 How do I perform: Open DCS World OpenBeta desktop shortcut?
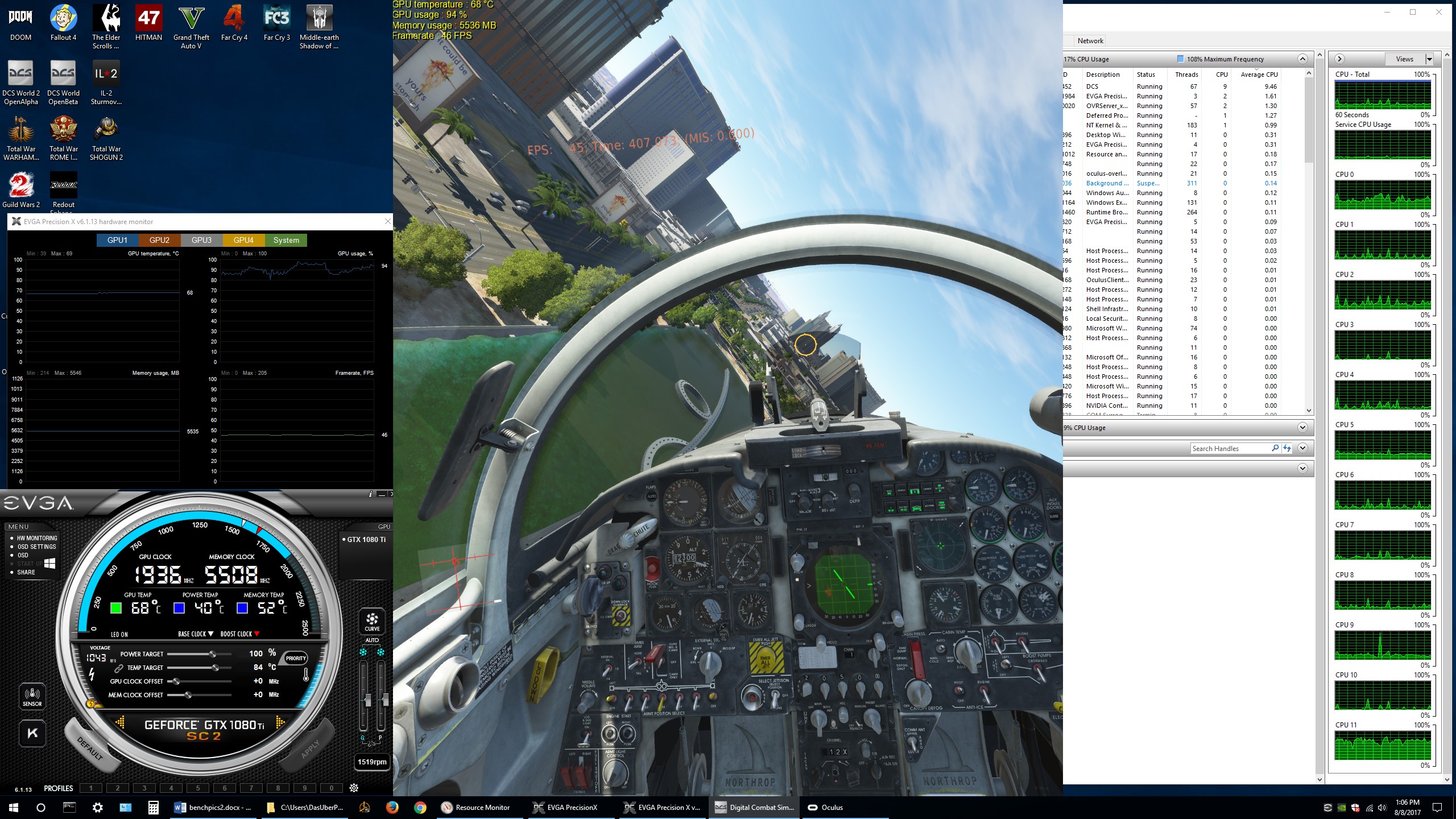point(63,83)
